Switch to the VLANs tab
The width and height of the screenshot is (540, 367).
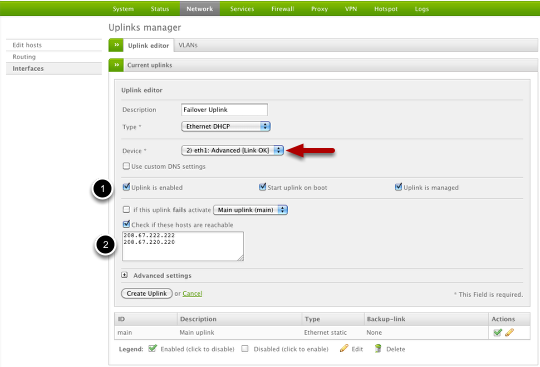coord(188,45)
